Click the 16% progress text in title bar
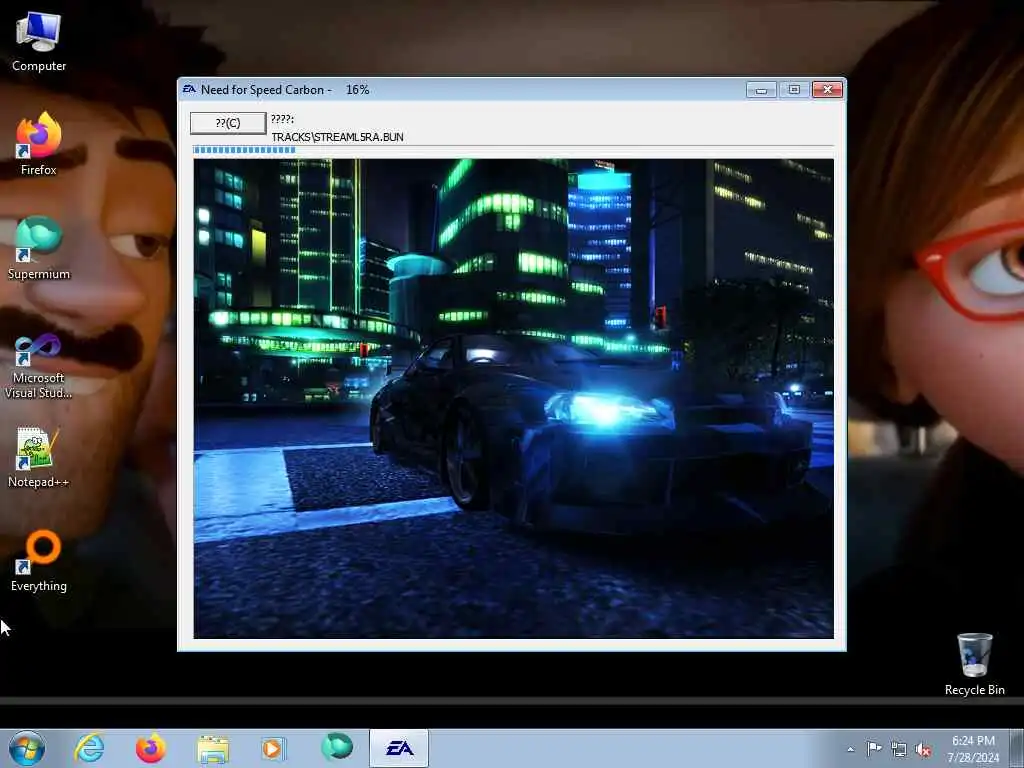The image size is (1024, 768). [357, 89]
